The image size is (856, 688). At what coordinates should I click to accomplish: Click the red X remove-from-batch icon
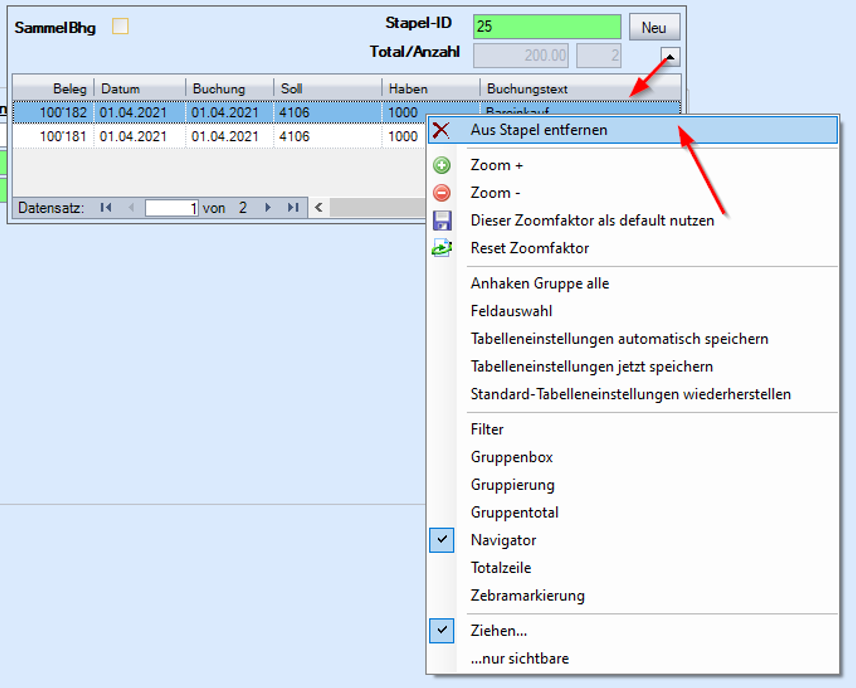pyautogui.click(x=441, y=130)
